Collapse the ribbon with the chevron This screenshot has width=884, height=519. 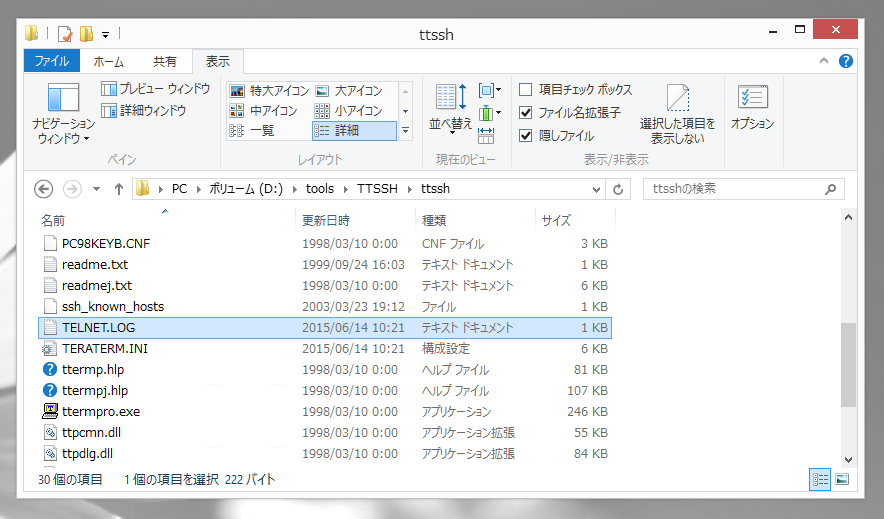[x=824, y=61]
